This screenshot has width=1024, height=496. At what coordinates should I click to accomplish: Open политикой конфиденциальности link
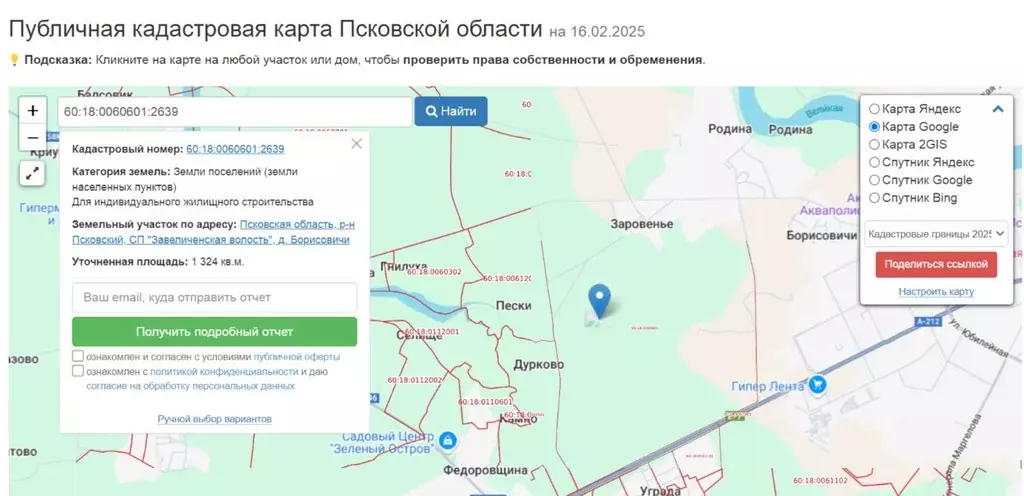click(224, 371)
